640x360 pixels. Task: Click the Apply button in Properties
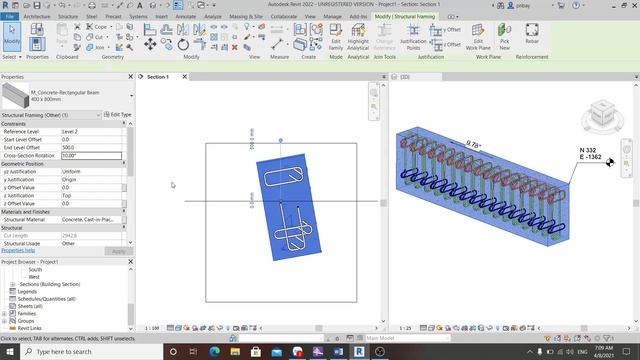click(119, 251)
